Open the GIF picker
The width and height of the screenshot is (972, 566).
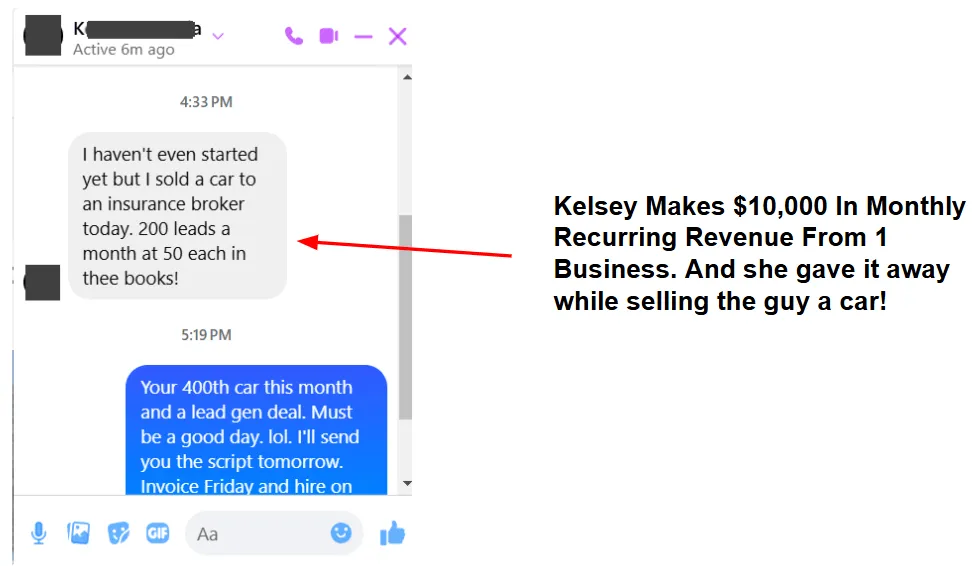(x=157, y=533)
